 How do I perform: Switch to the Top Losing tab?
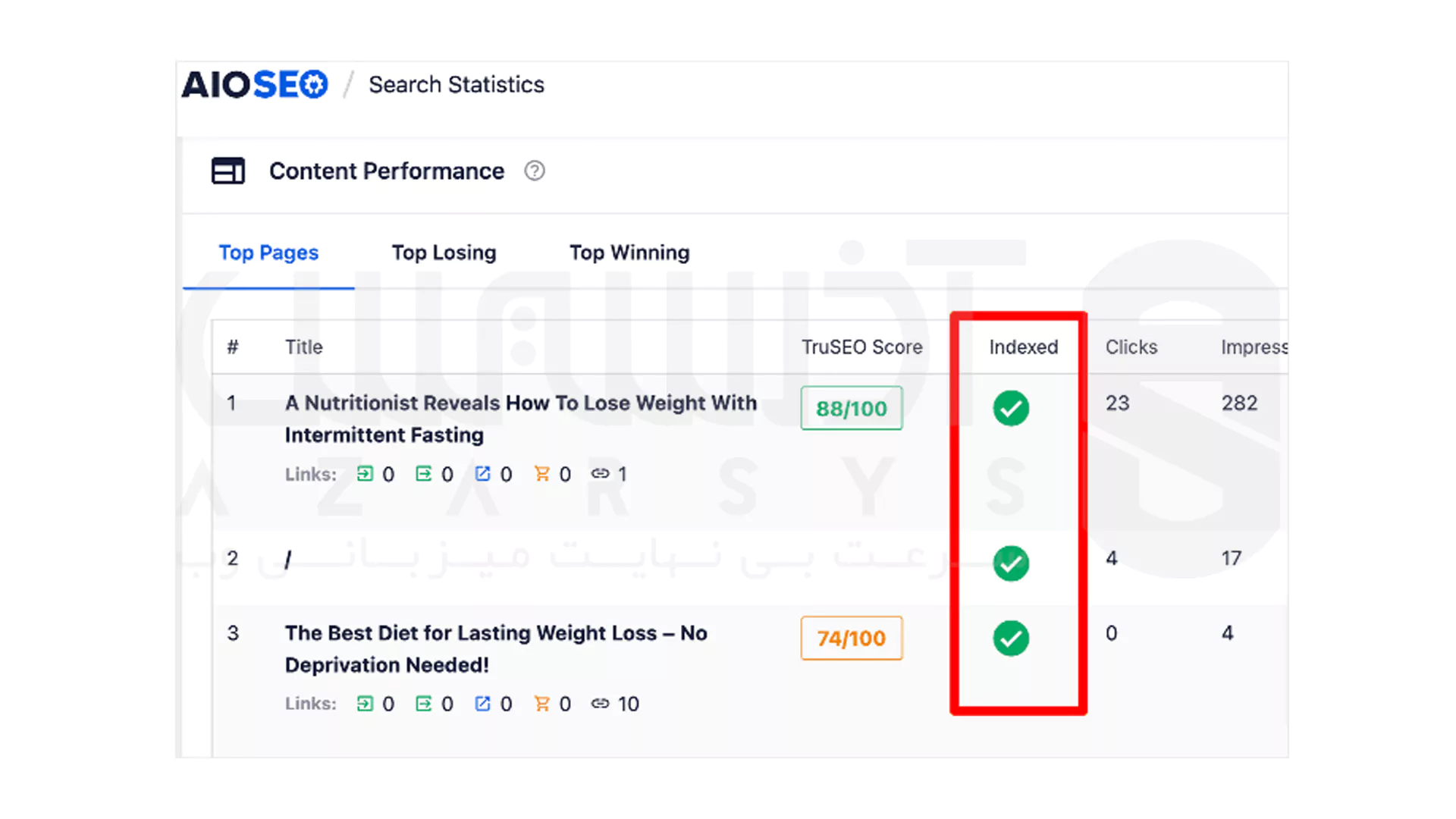tap(444, 253)
